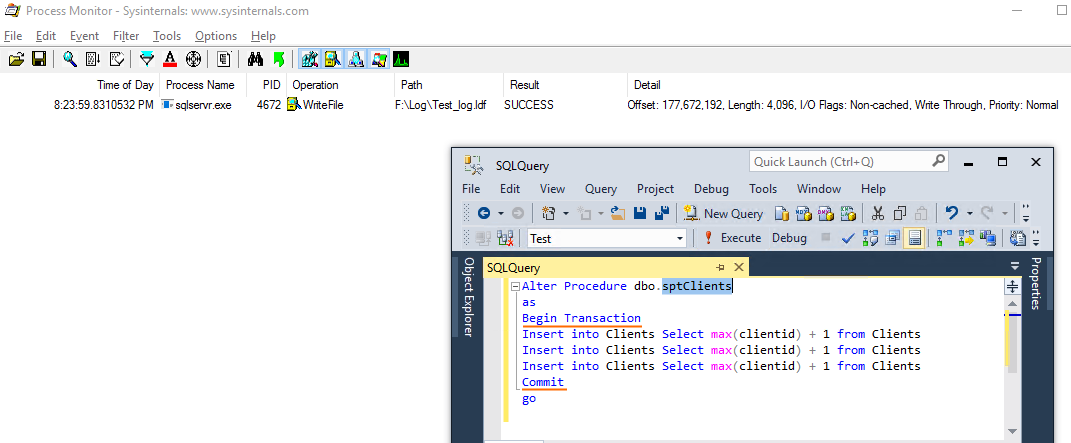1071x443 pixels.
Task: Open document tab list dropdown arrow
Action: 1014,267
